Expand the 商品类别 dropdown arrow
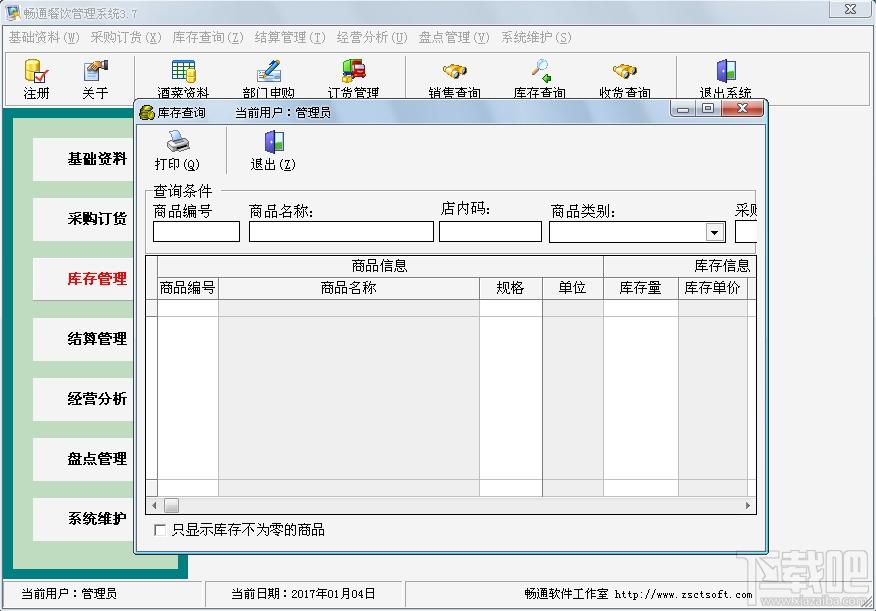 [715, 232]
